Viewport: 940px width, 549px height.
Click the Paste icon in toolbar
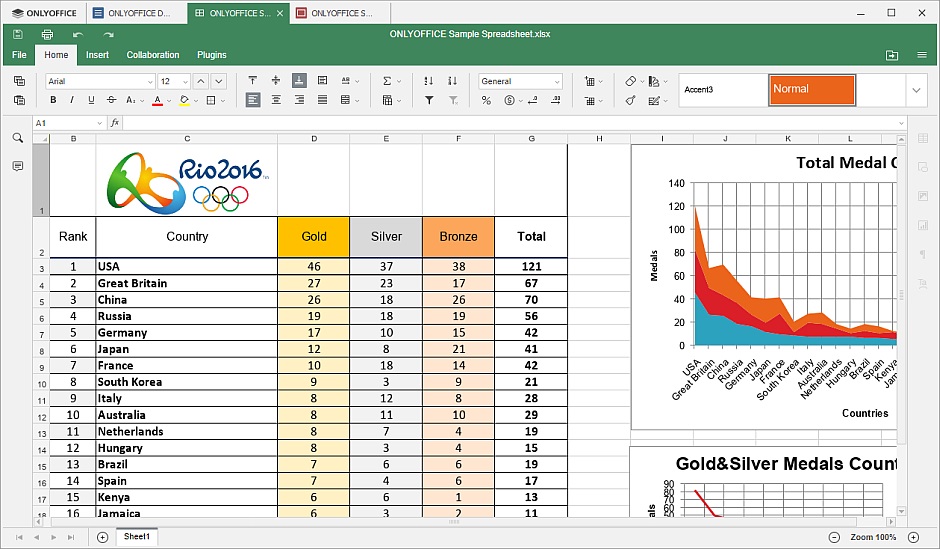[19, 100]
